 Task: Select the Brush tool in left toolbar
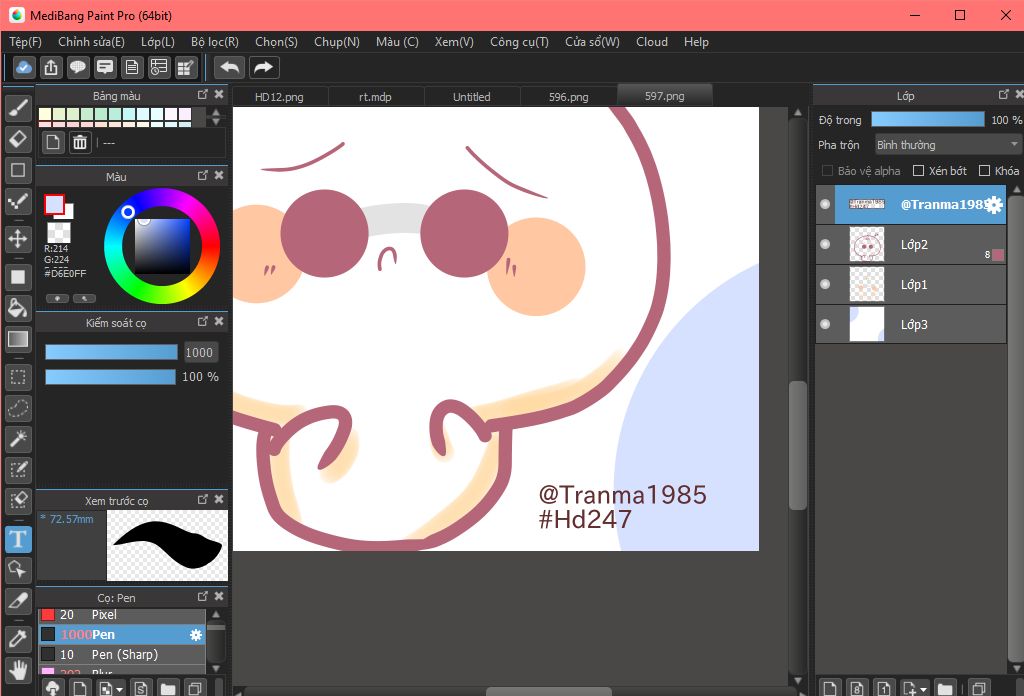[x=18, y=108]
